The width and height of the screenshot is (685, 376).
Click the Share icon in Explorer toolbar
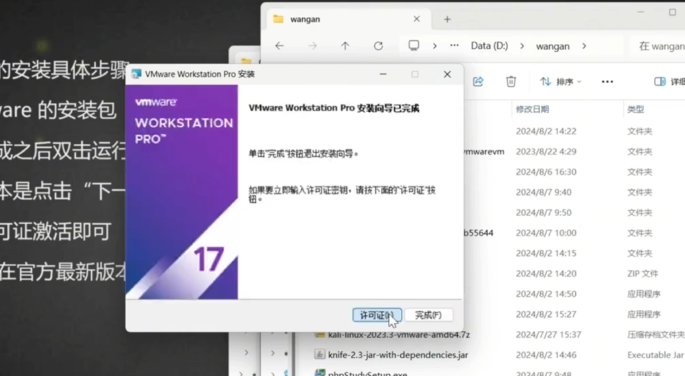(x=478, y=82)
